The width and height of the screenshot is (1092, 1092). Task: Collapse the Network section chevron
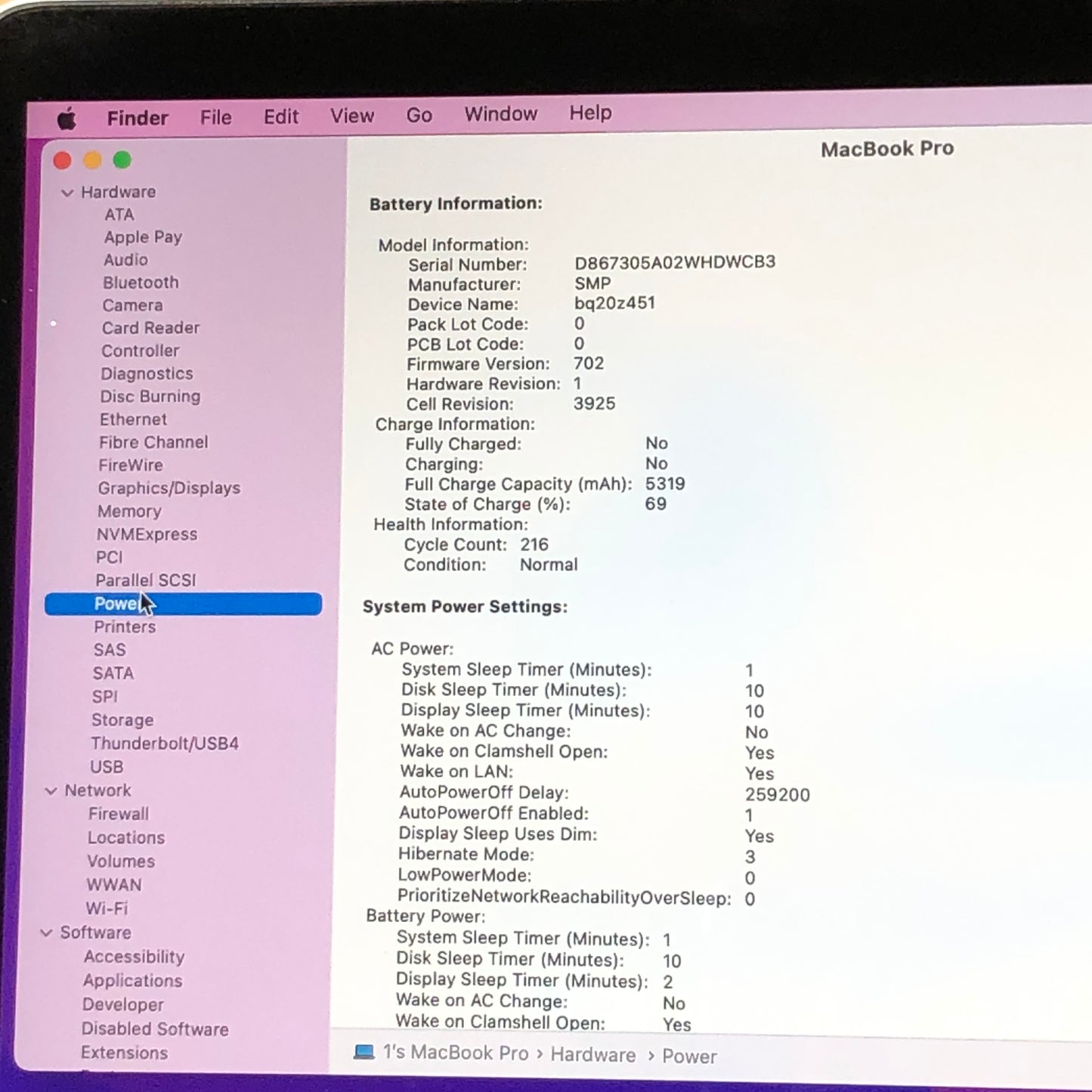pyautogui.click(x=51, y=791)
